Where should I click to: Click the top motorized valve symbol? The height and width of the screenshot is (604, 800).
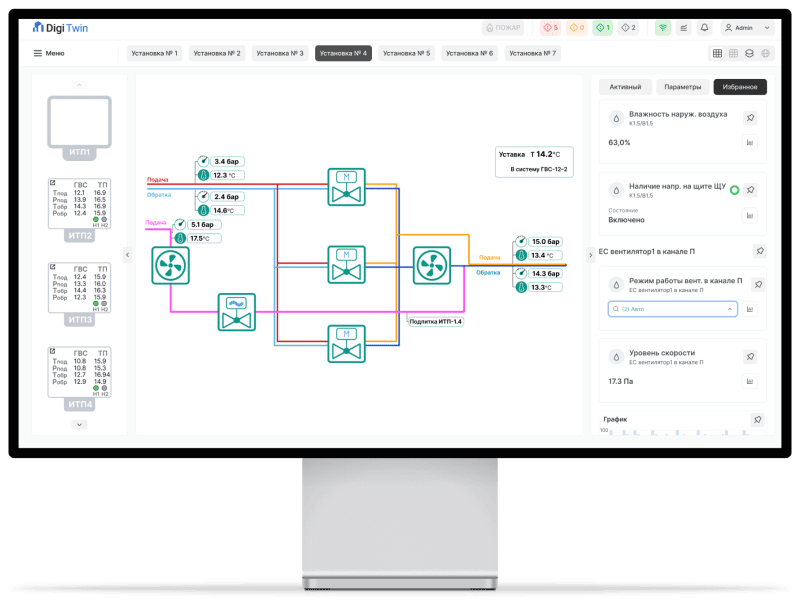(346, 186)
